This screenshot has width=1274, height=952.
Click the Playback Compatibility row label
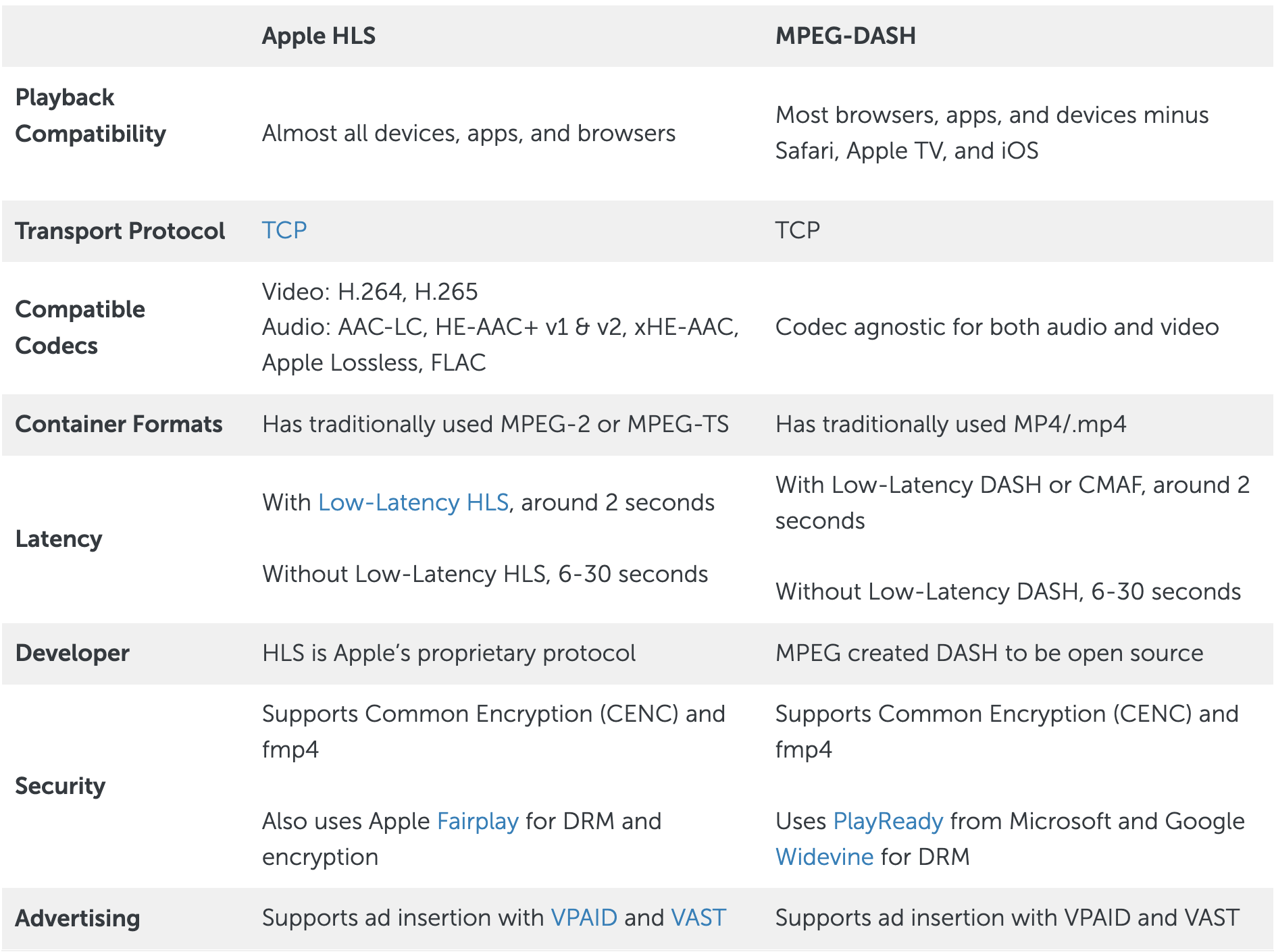pyautogui.click(x=91, y=115)
